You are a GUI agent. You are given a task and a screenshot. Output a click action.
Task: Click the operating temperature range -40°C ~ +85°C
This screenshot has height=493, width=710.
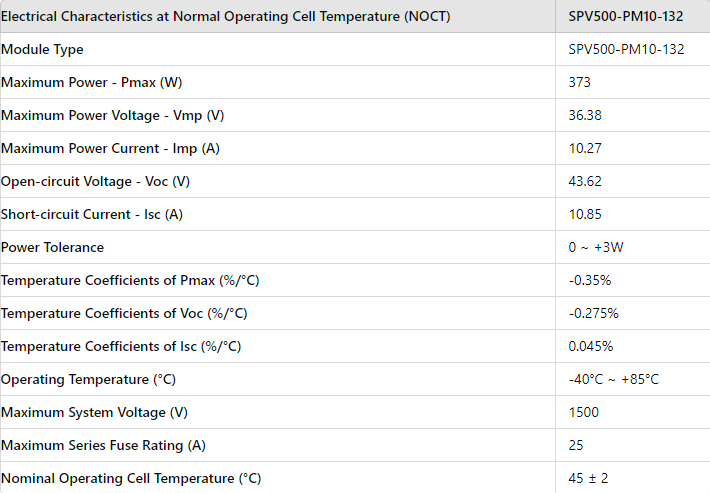614,379
